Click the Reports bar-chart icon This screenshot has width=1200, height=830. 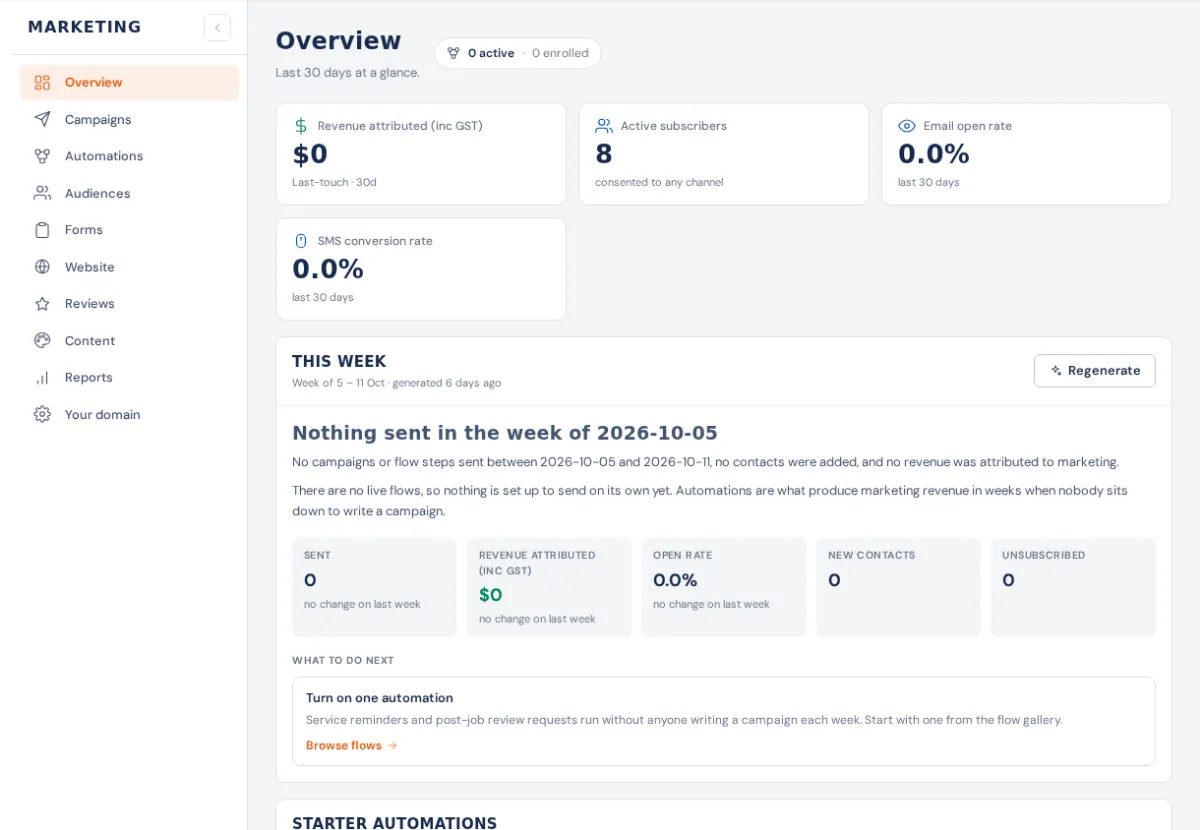(42, 378)
